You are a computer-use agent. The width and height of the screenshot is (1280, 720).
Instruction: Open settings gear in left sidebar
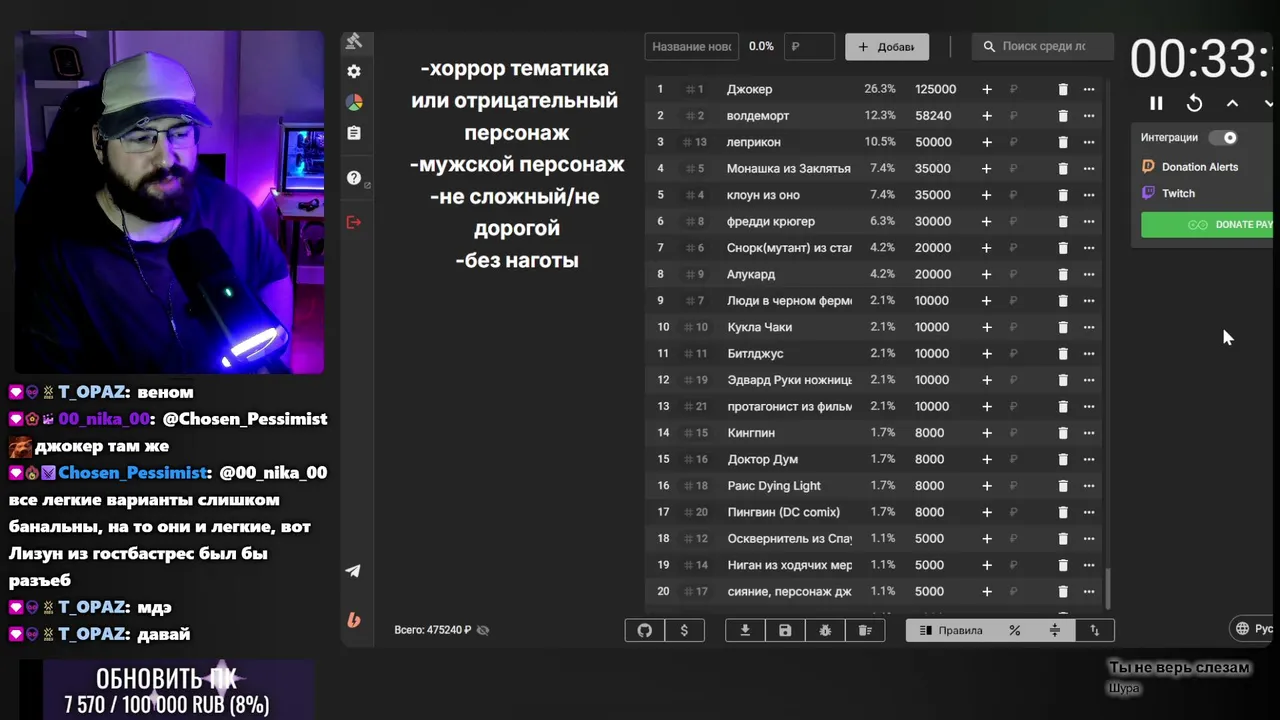353,72
